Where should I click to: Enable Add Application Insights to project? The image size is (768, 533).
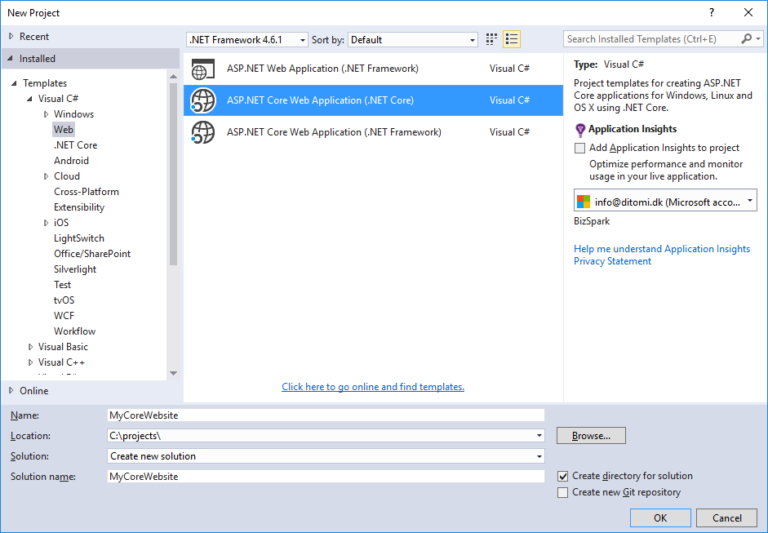[579, 148]
